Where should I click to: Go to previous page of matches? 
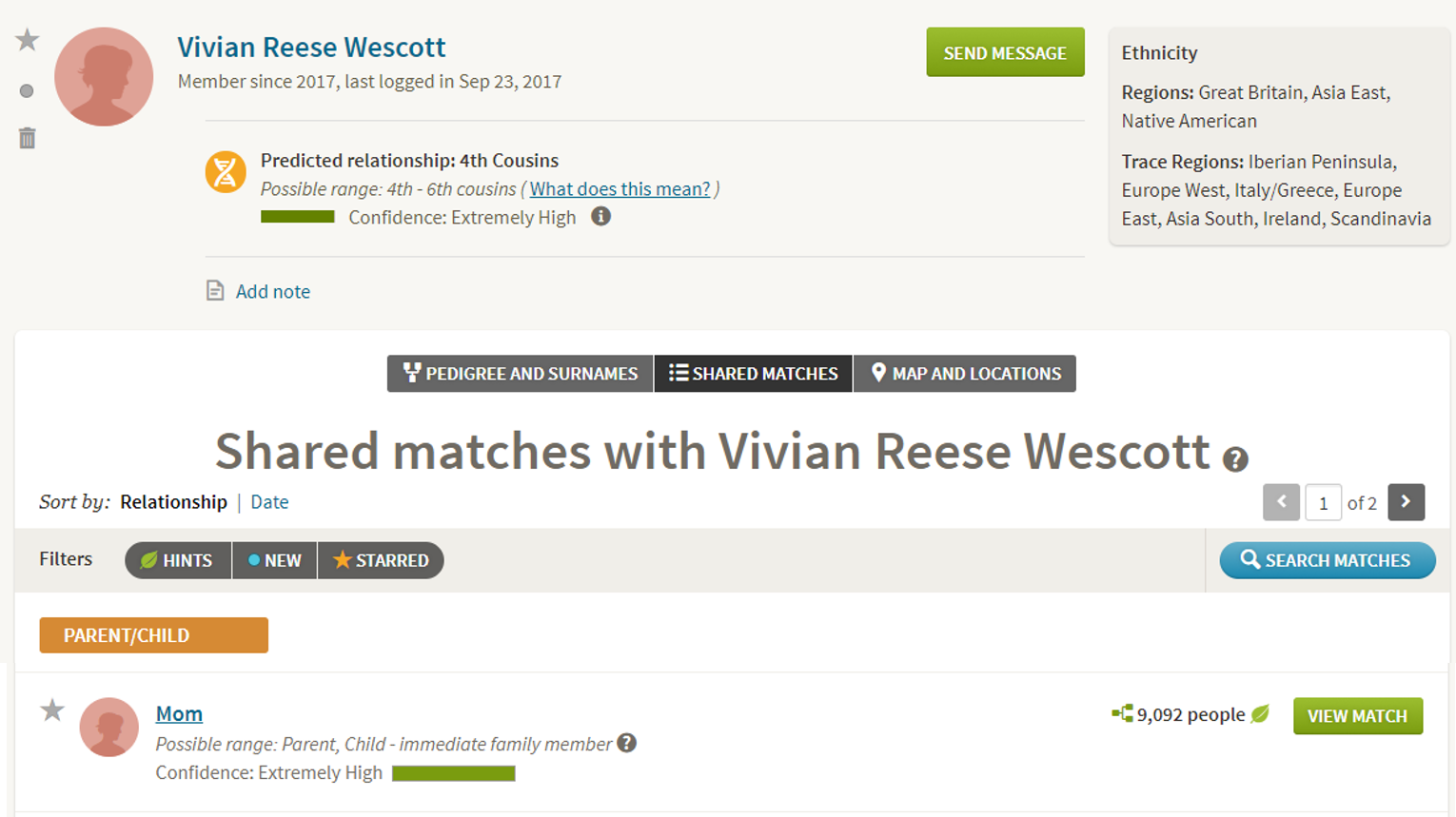click(1281, 502)
